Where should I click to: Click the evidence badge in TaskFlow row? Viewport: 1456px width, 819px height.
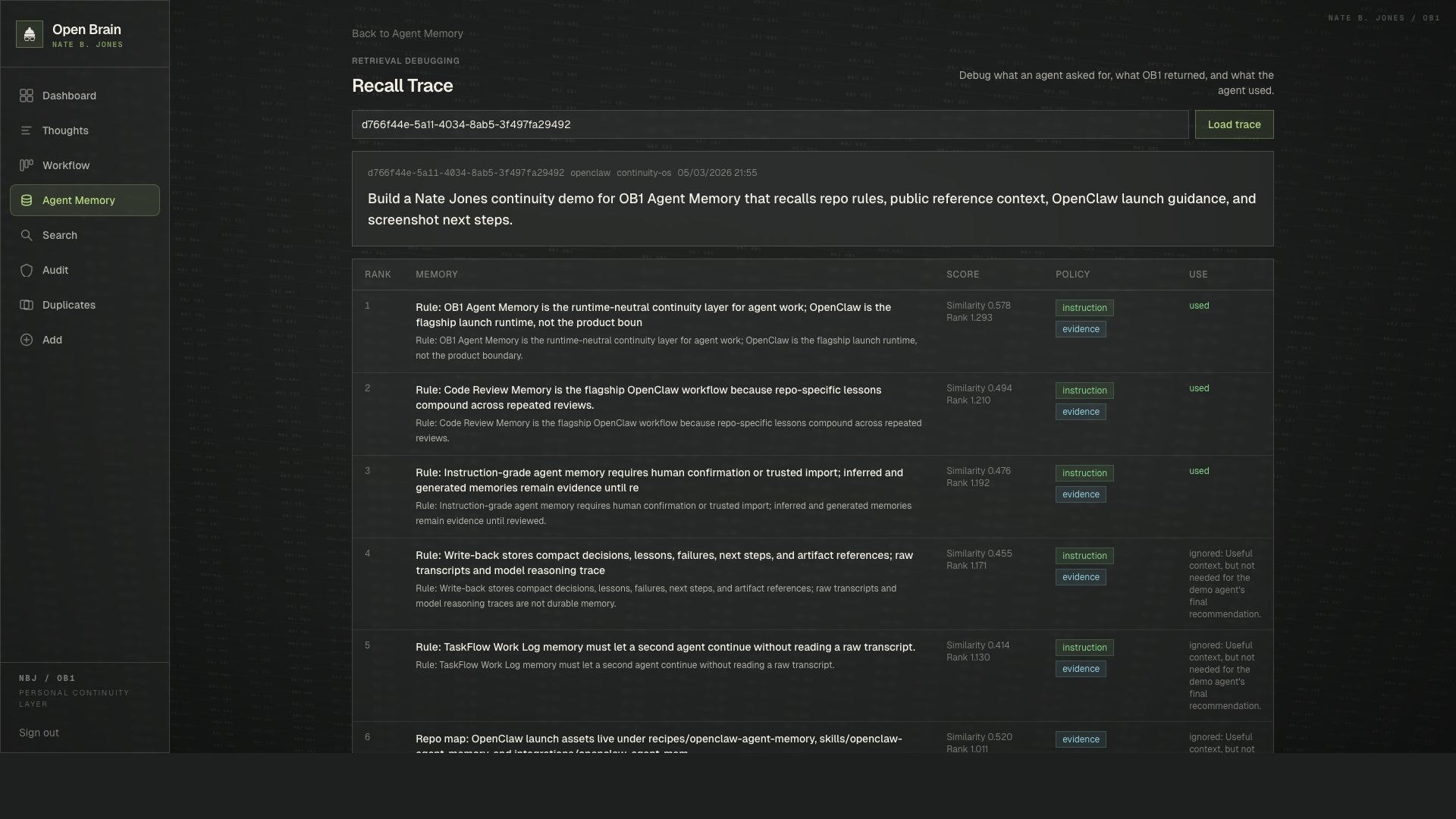tap(1081, 669)
